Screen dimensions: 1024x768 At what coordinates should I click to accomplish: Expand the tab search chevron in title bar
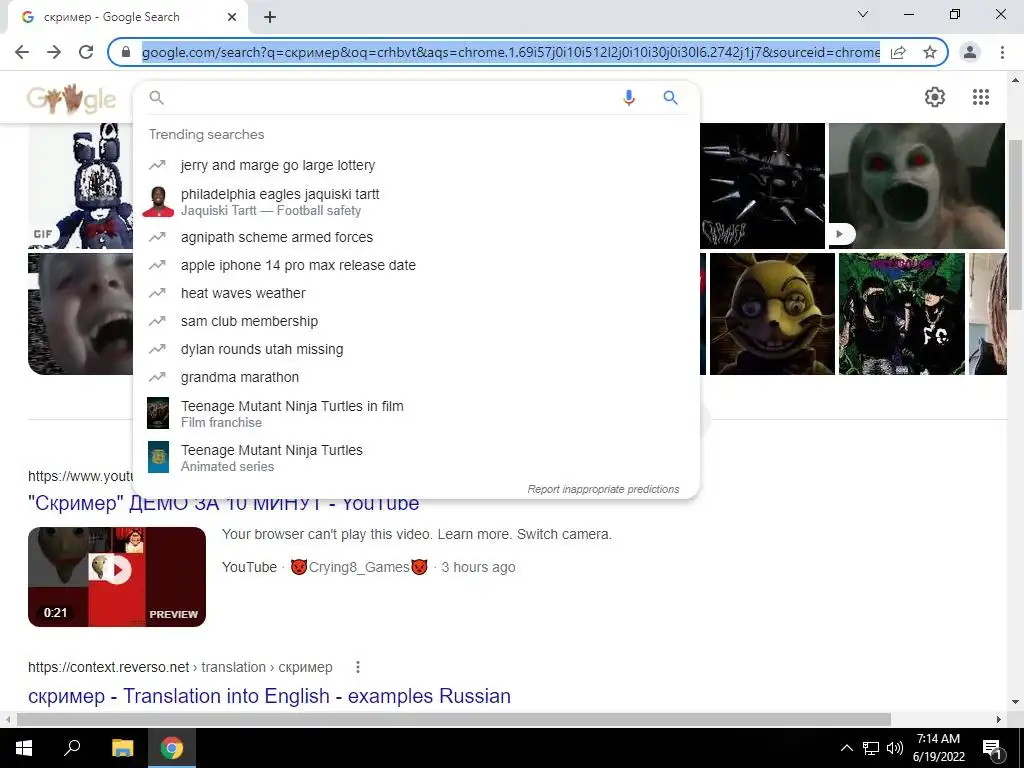point(863,14)
